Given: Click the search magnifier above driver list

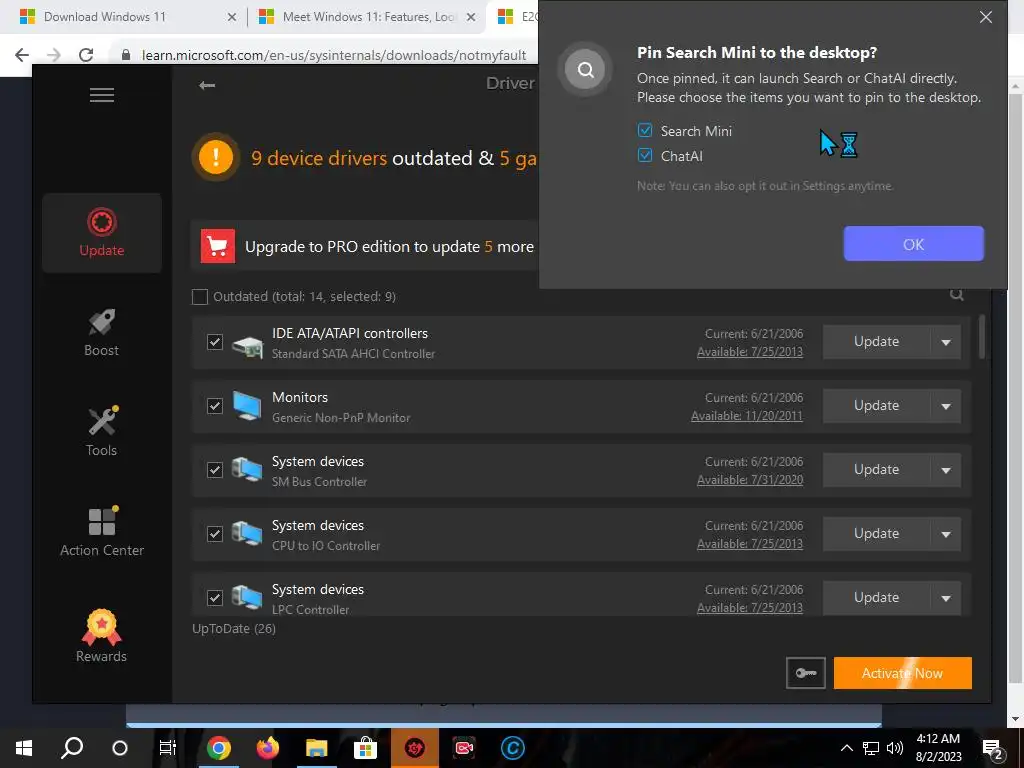Looking at the screenshot, I should 956,295.
